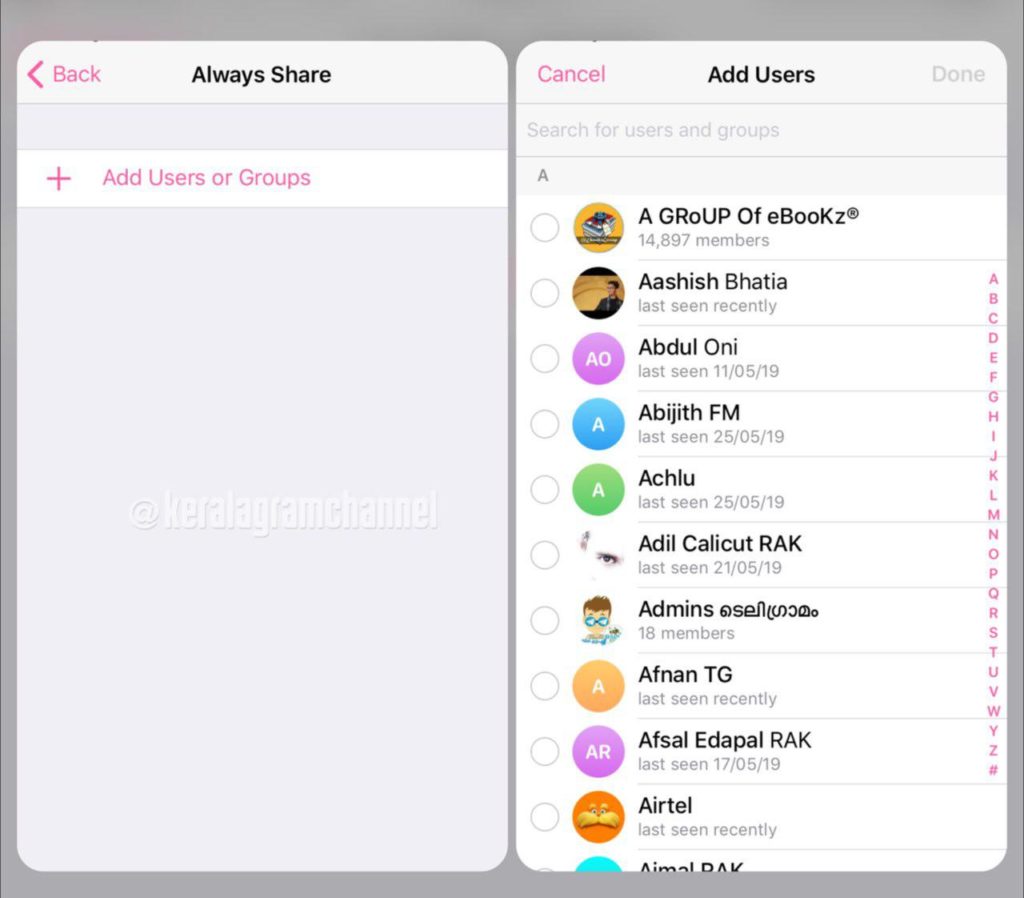The image size is (1024, 898).
Task: Tap the text last seen 11/05/19
Action: point(708,372)
